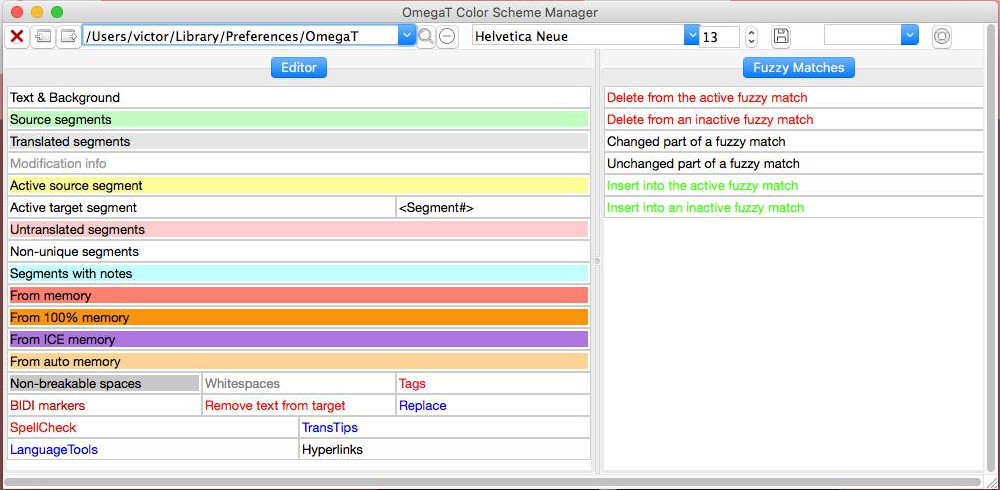
Task: Click the import arrow toolbar icon
Action: [43, 36]
